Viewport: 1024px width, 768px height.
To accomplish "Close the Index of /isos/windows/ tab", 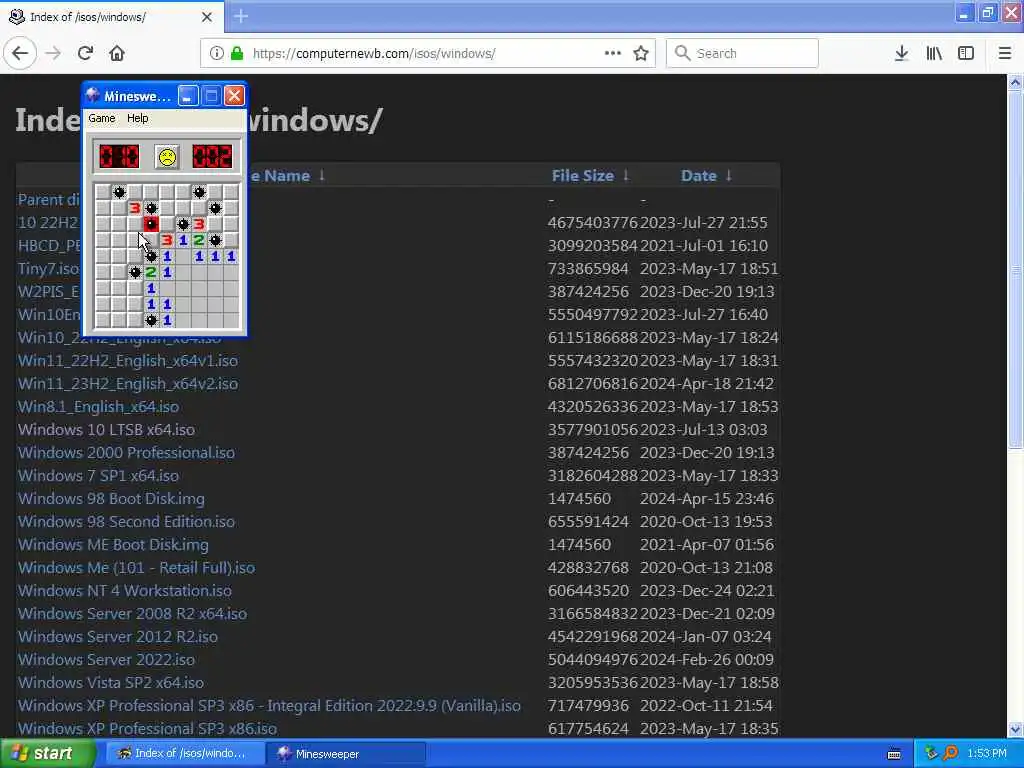I will click(x=207, y=17).
